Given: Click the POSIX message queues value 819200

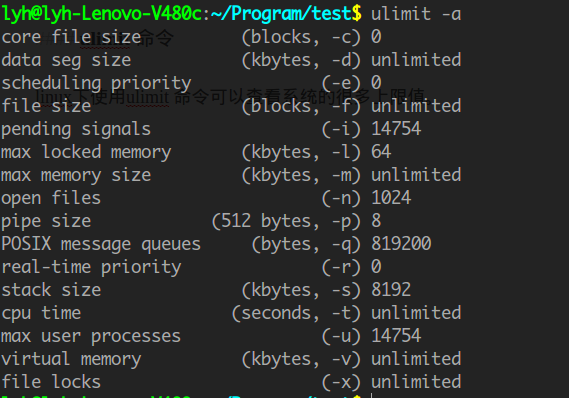Looking at the screenshot, I should (x=401, y=244).
